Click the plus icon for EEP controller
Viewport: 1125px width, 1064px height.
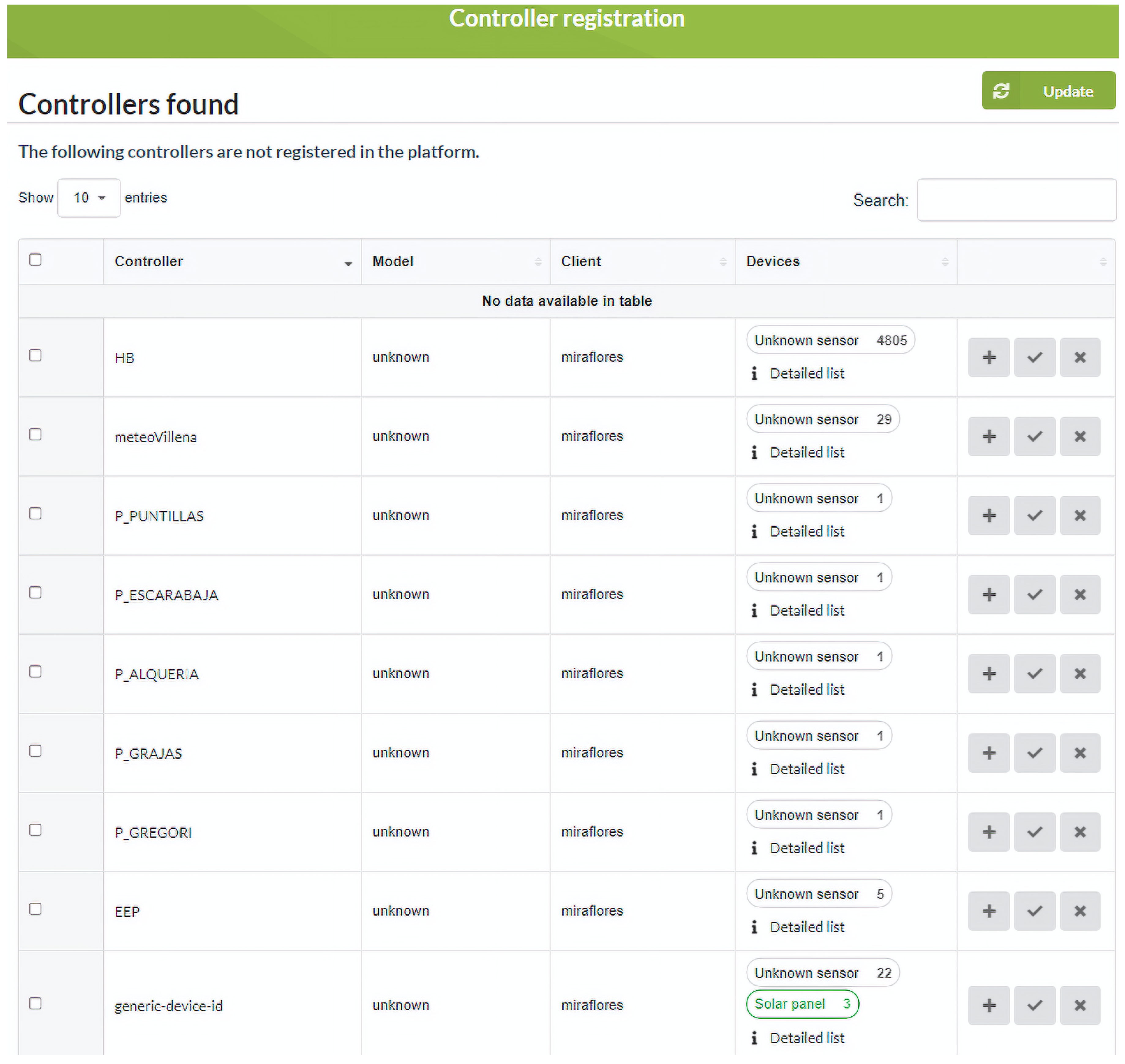point(988,911)
